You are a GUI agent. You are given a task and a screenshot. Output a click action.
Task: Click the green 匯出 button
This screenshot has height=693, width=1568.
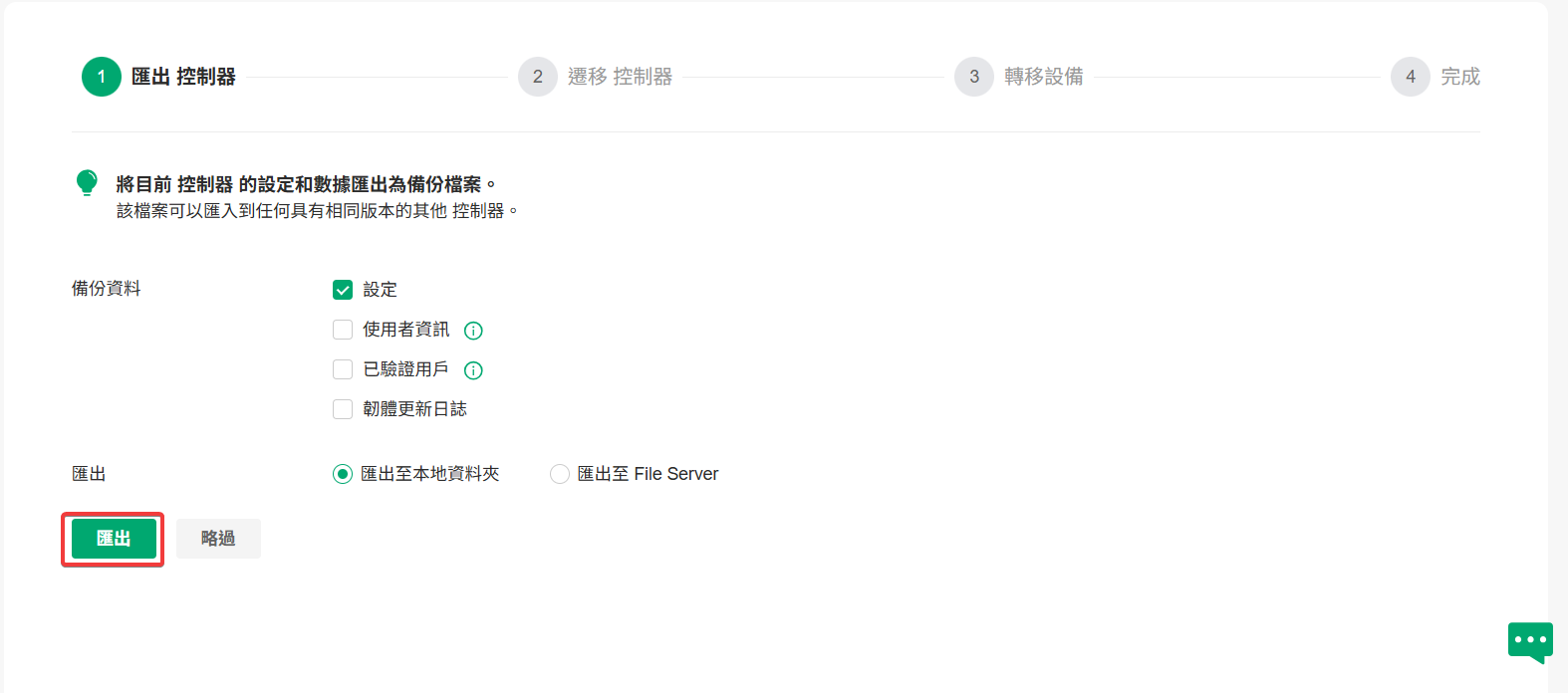114,539
